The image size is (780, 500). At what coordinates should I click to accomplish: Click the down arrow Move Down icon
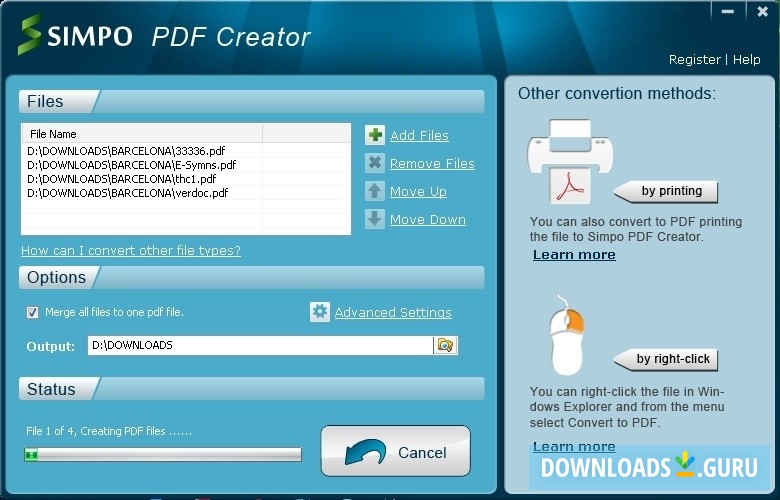click(x=375, y=219)
